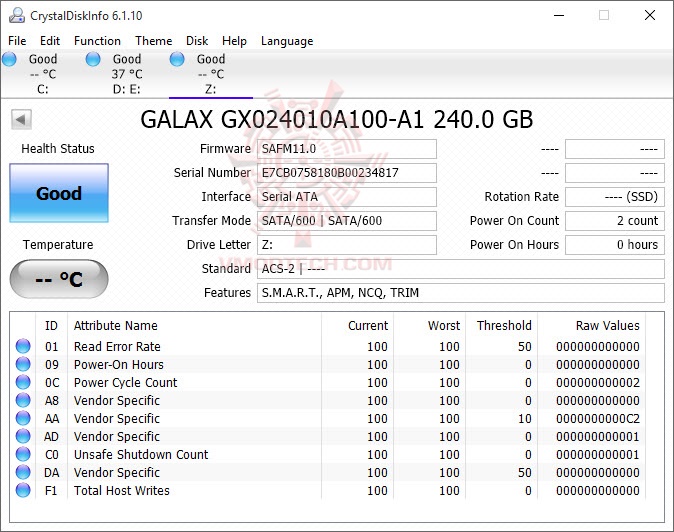This screenshot has width=674, height=532.
Task: Click status orb for attribute A8
Action: pyautogui.click(x=23, y=400)
